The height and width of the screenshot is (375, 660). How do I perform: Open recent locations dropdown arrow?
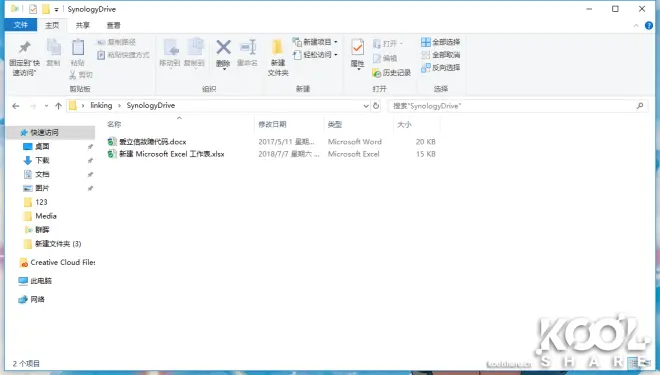pos(46,106)
